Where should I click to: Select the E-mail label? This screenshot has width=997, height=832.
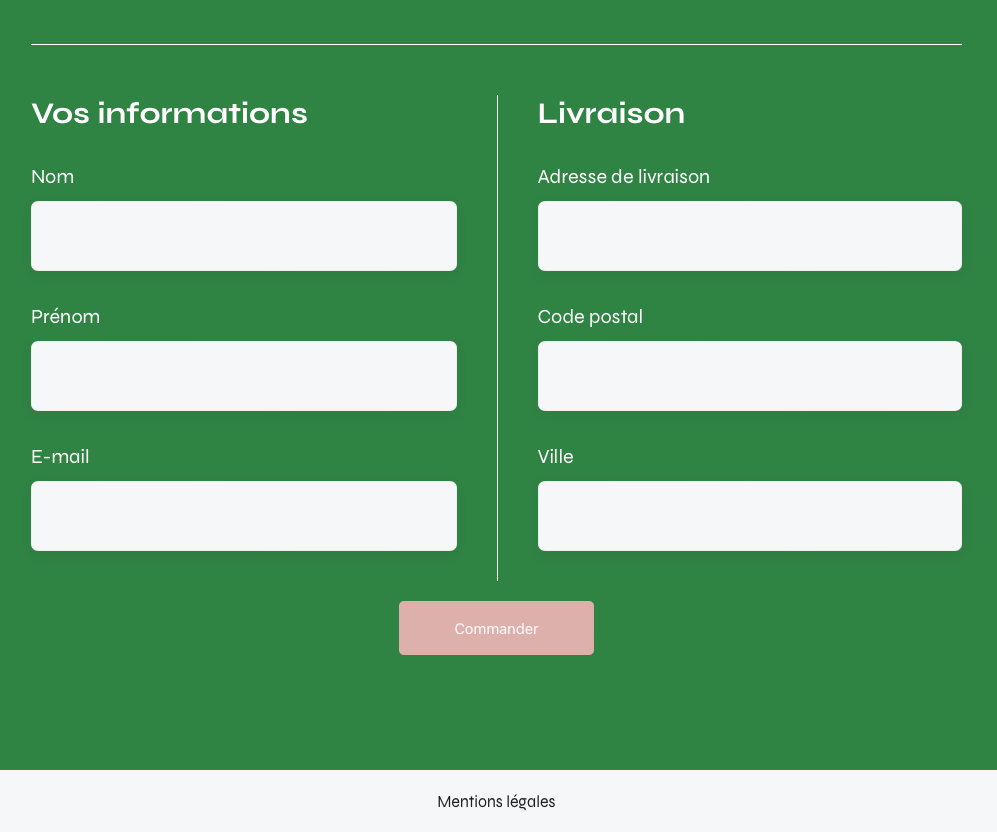[60, 457]
